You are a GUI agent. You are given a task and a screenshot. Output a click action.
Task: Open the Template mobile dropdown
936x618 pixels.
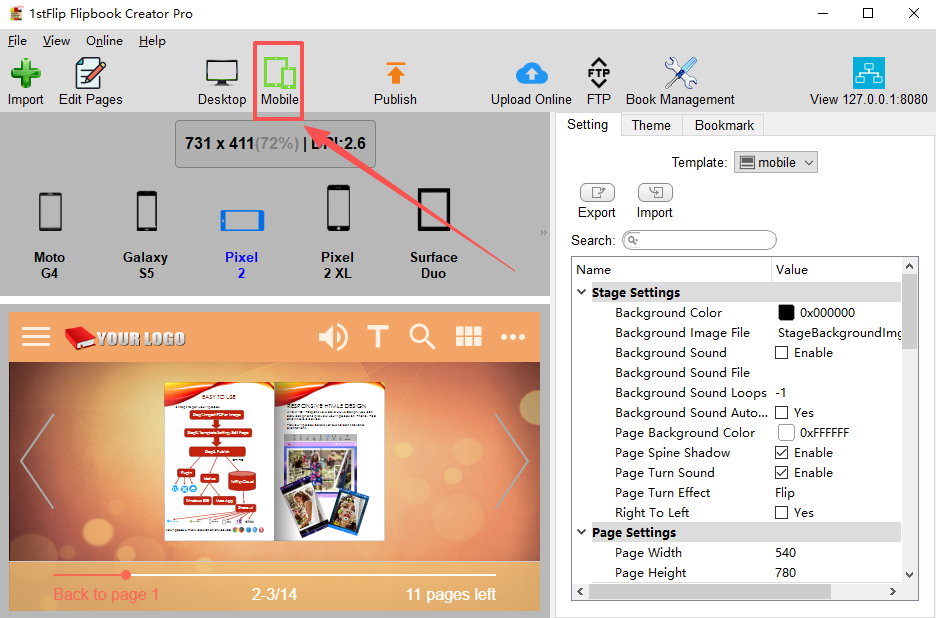coord(775,162)
